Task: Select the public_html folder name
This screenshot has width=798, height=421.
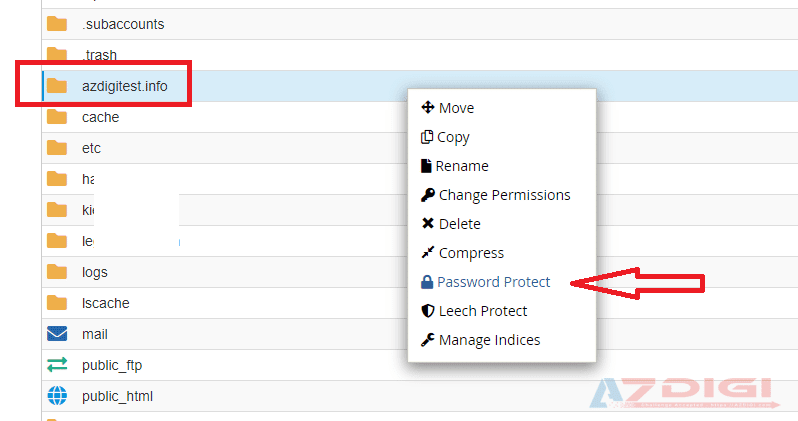Action: tap(118, 396)
